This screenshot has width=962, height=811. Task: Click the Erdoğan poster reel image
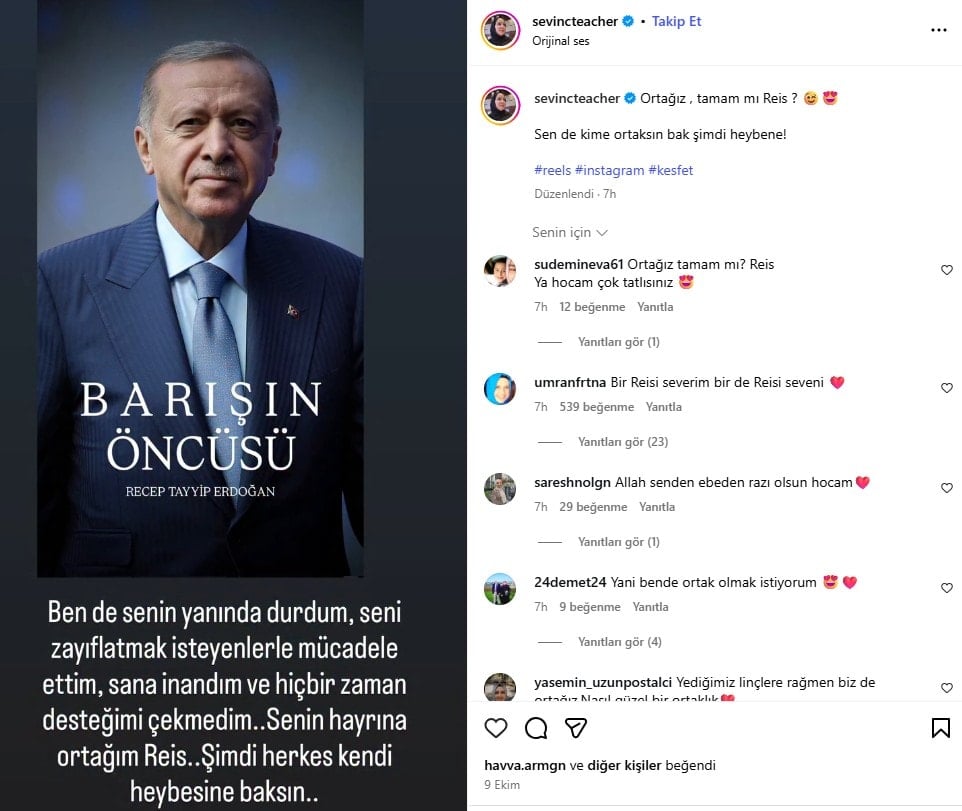201,288
